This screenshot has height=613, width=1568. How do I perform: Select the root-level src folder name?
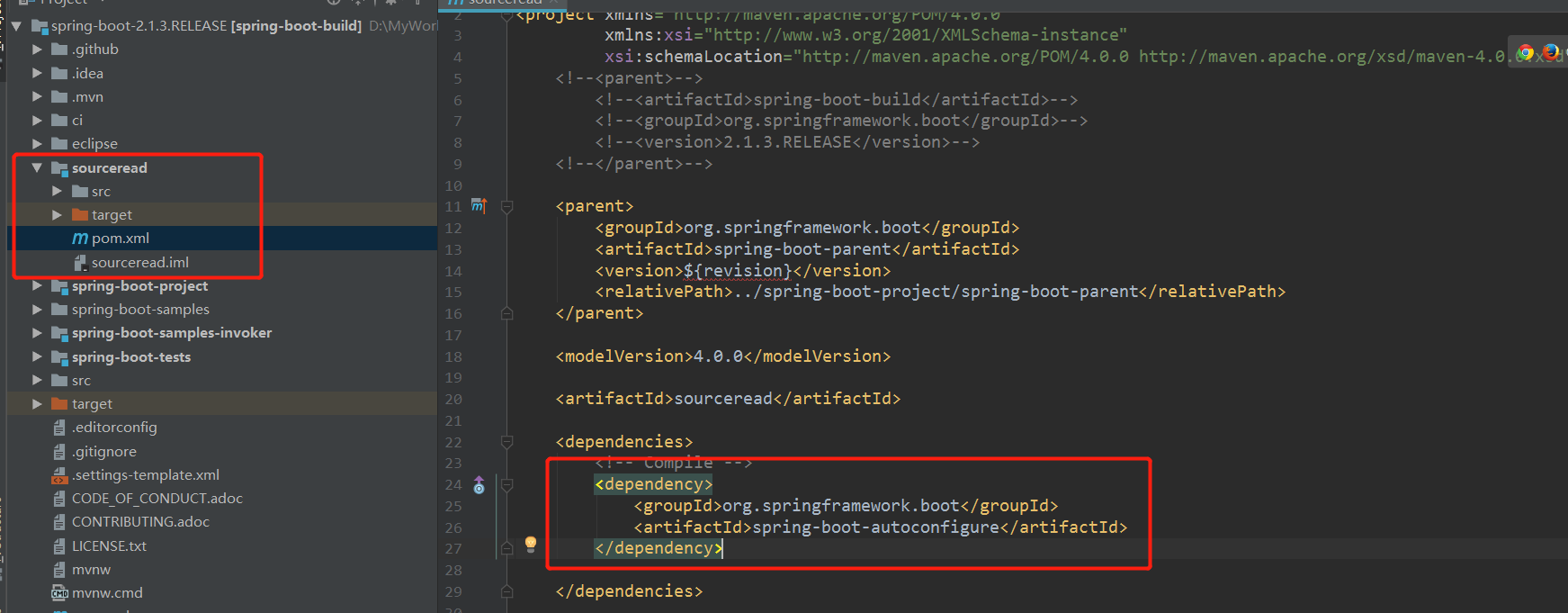pyautogui.click(x=81, y=381)
